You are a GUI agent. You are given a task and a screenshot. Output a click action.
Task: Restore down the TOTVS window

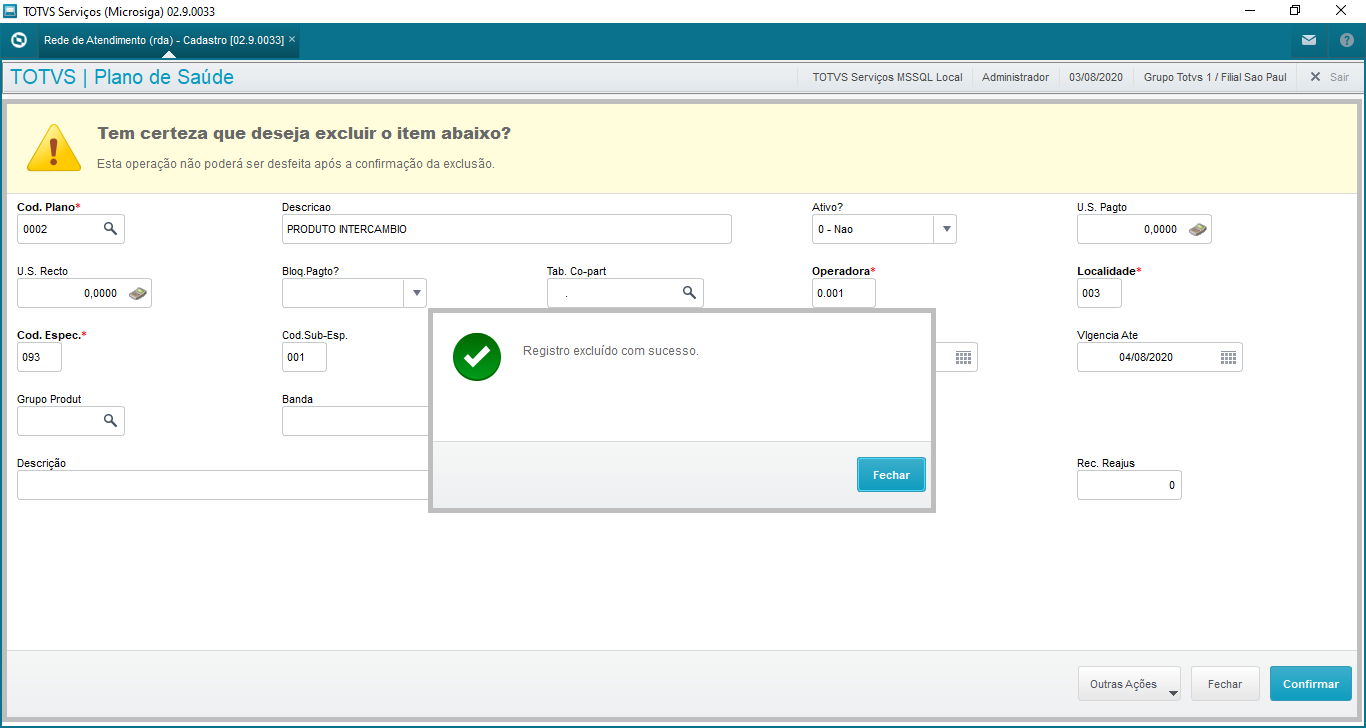[1295, 11]
